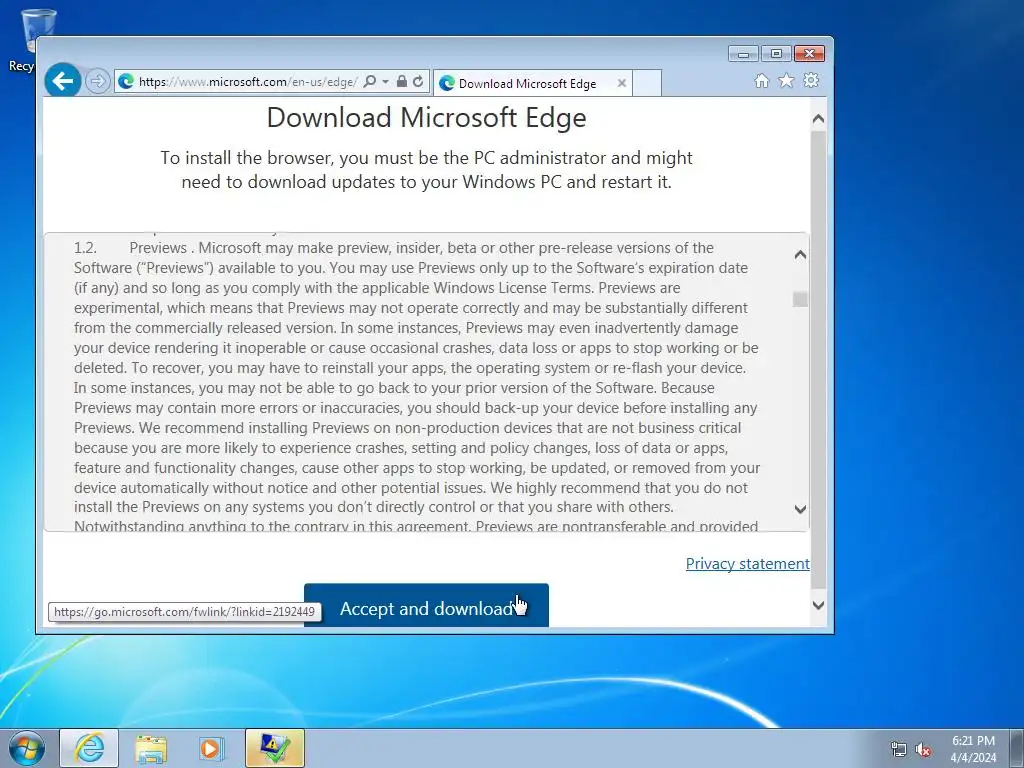
Task: Click the grayed Forward arrow button
Action: (x=97, y=82)
